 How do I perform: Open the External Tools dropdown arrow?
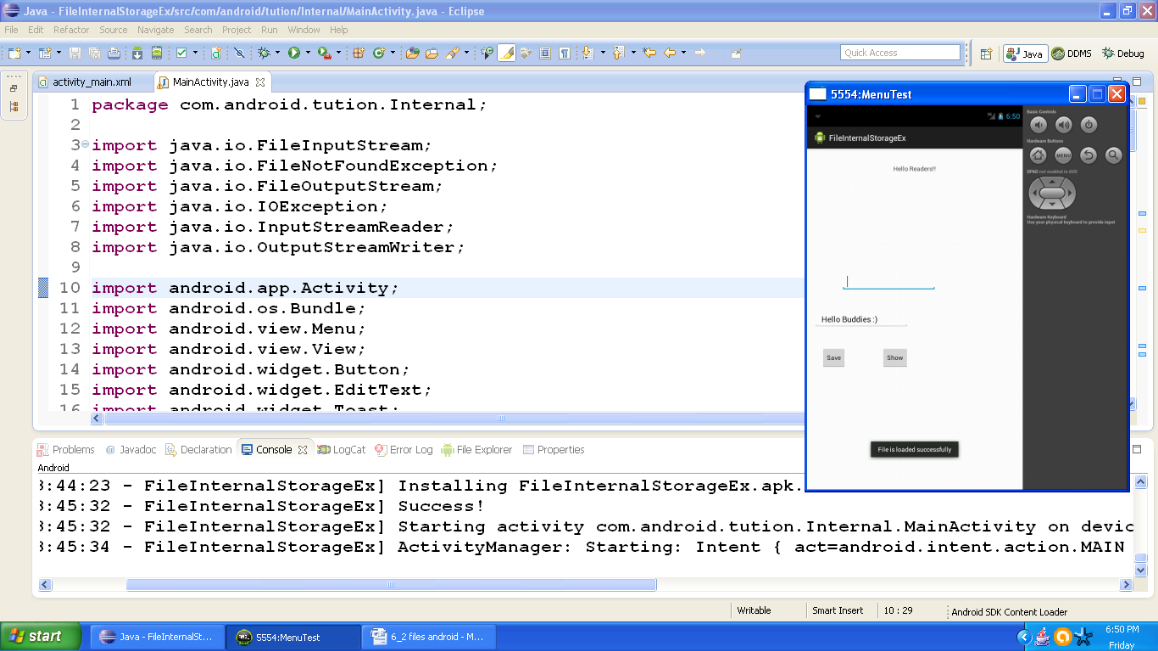338,53
